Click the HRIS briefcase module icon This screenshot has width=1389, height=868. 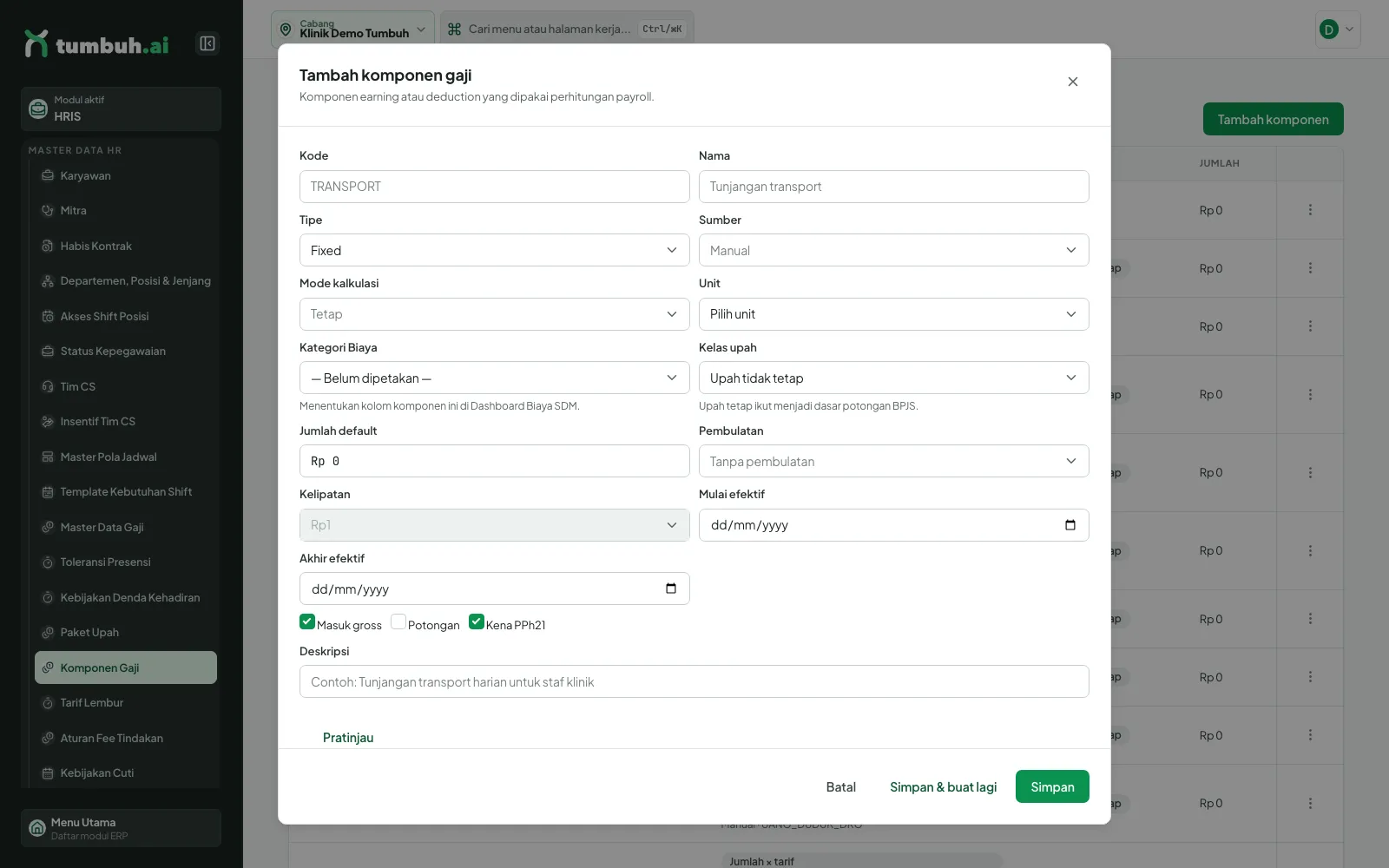[x=38, y=108]
